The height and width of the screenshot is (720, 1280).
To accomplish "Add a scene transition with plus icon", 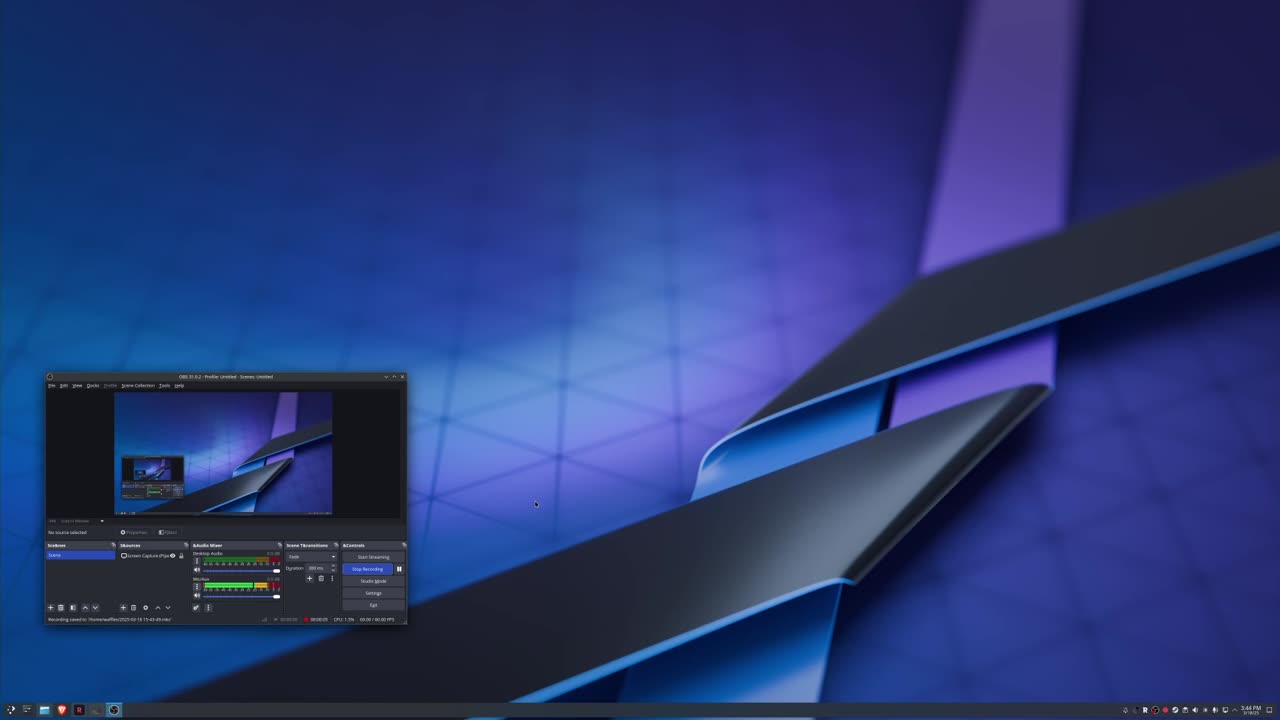I will pos(309,578).
